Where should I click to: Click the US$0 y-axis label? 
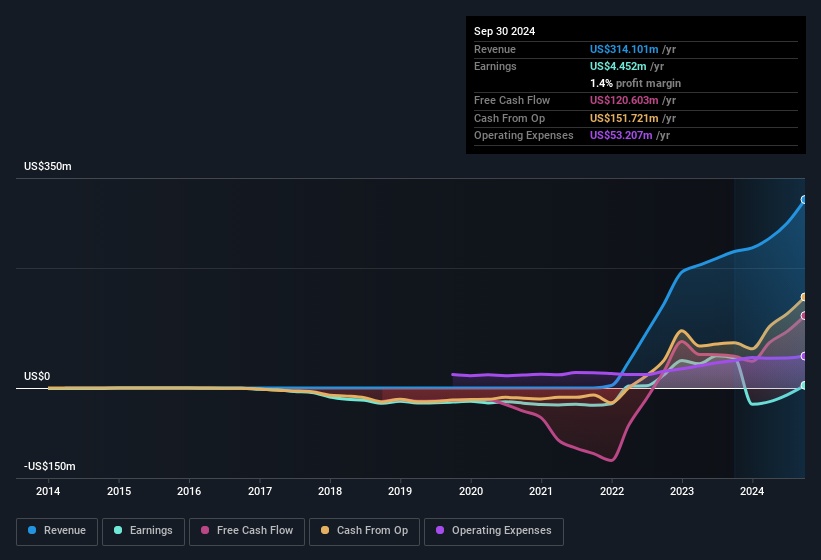tap(37, 376)
